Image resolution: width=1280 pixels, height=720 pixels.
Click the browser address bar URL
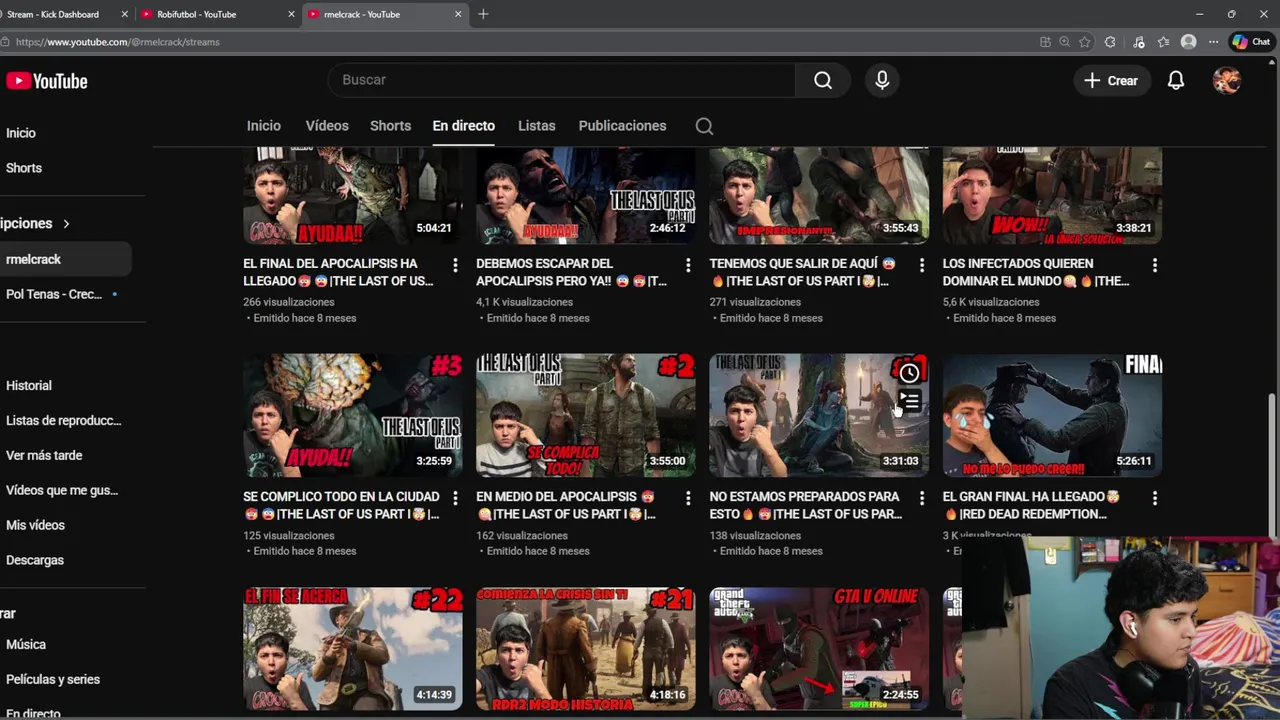[118, 42]
